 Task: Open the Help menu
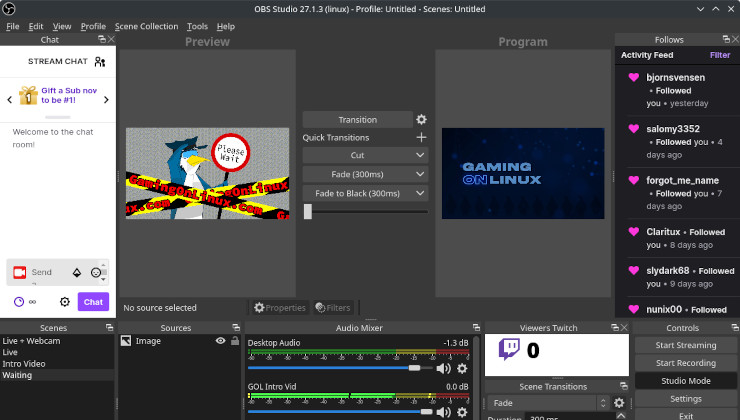[226, 26]
